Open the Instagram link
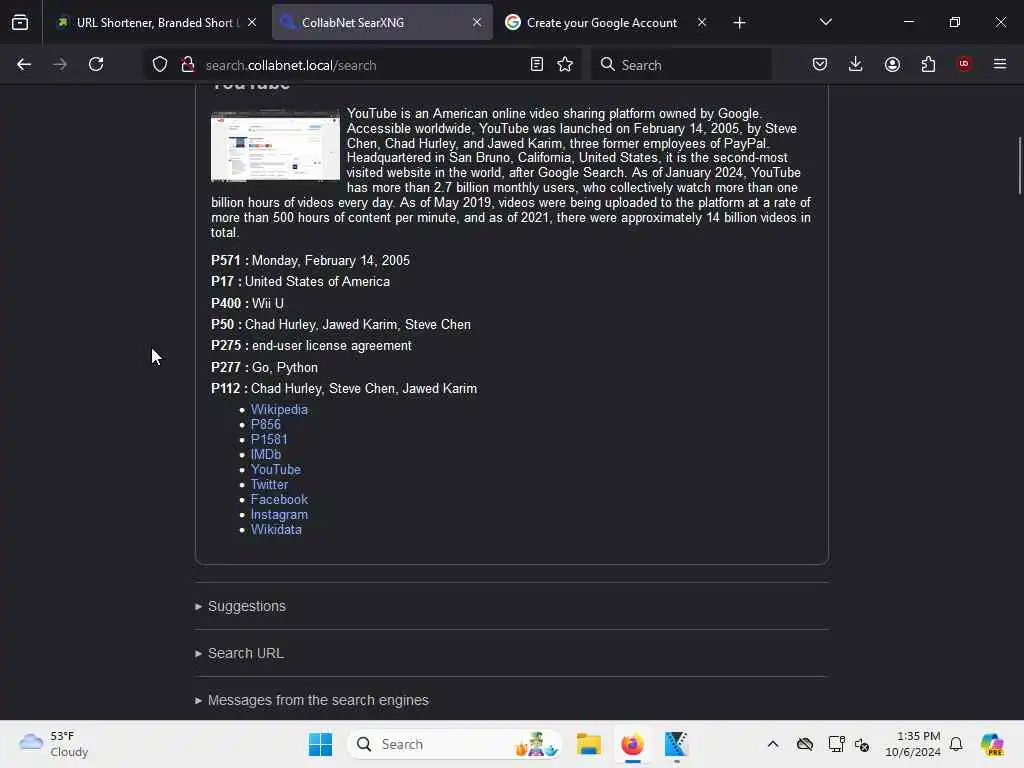 pyautogui.click(x=279, y=515)
